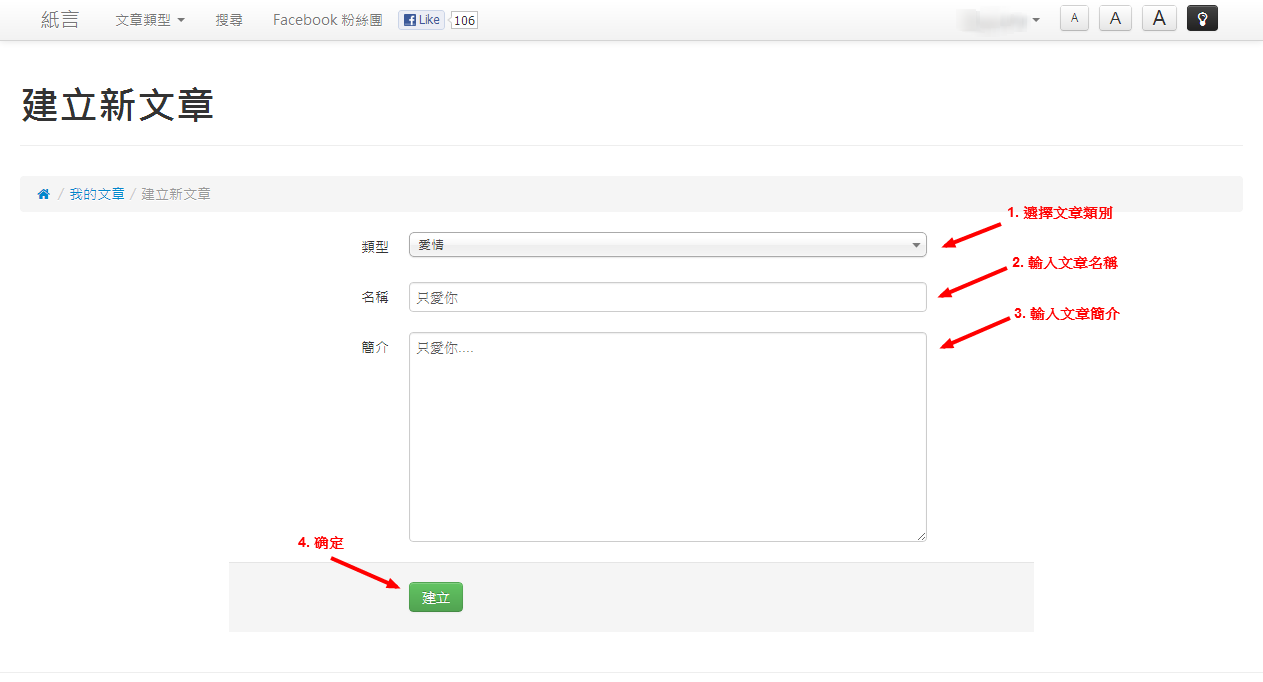Screen dimensions: 1263x682
Task: Set medium font size A button
Action: [1115, 18]
